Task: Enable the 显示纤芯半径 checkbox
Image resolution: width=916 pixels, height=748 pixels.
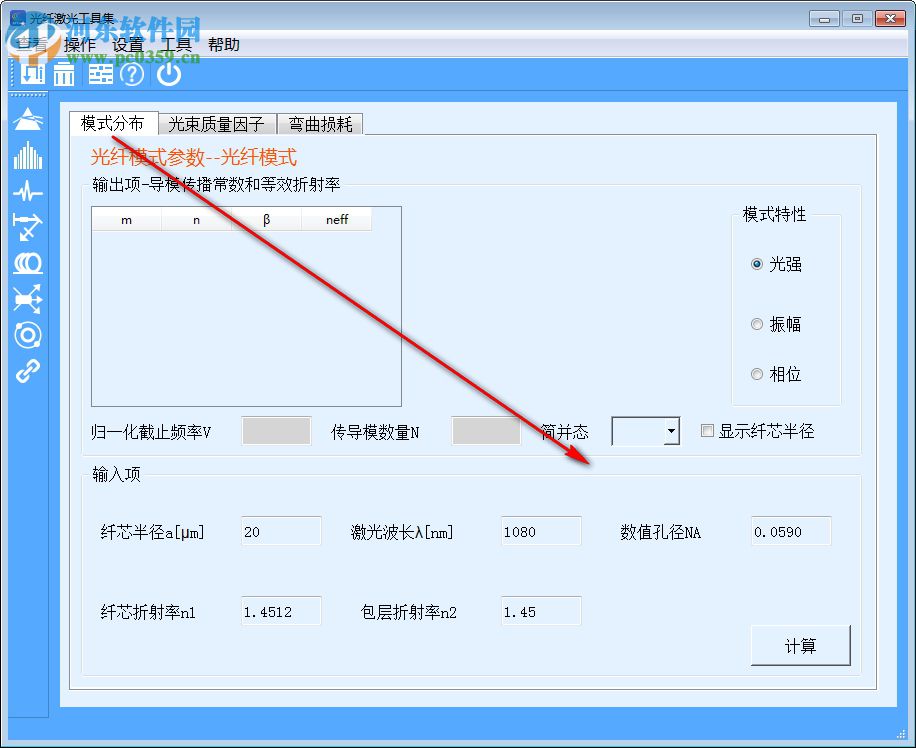Action: (707, 430)
